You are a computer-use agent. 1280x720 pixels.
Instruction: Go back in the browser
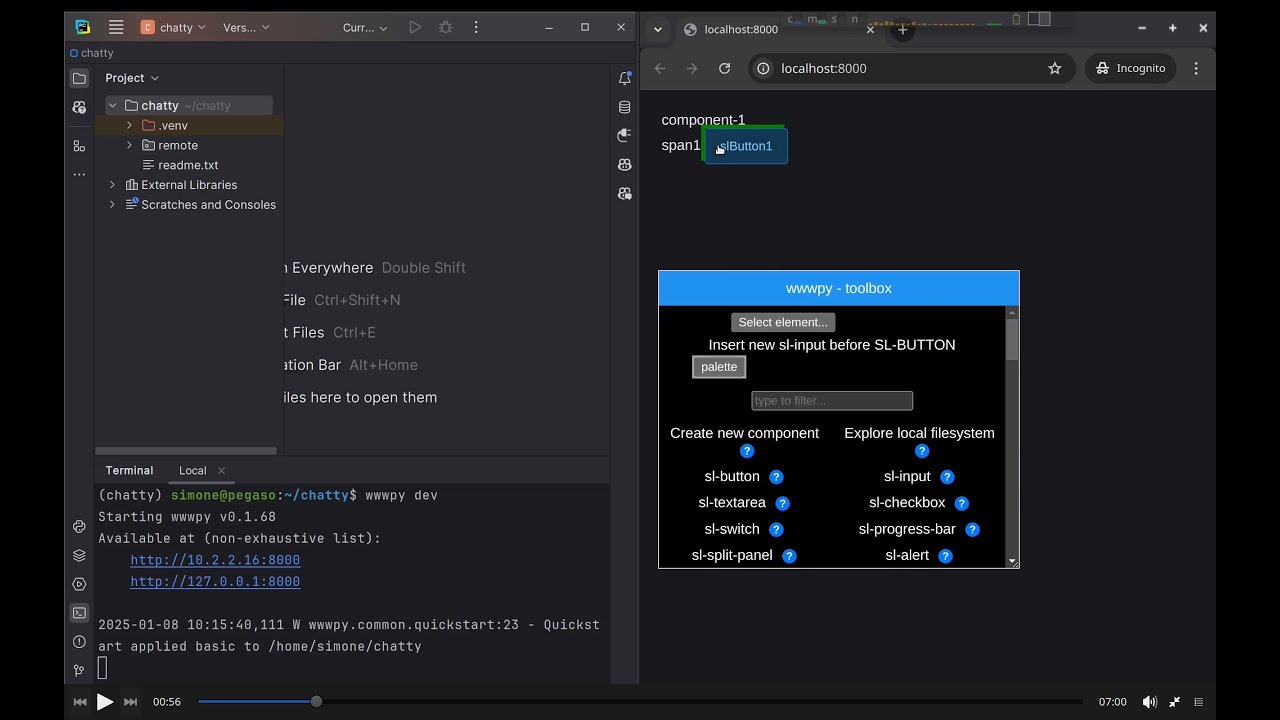click(660, 68)
